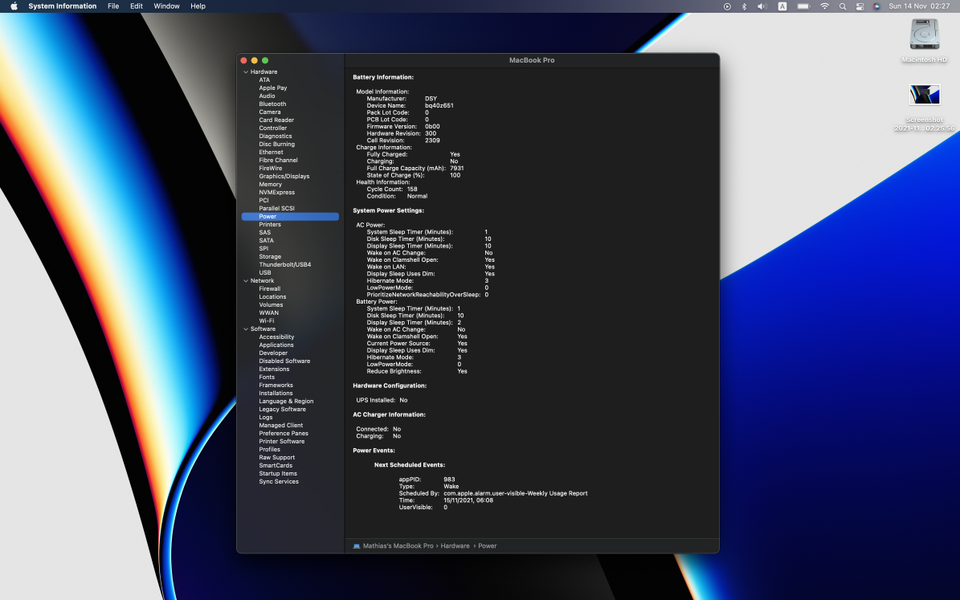The image size is (960, 600).
Task: Activate the Siri icon in menu bar
Action: 877,6
